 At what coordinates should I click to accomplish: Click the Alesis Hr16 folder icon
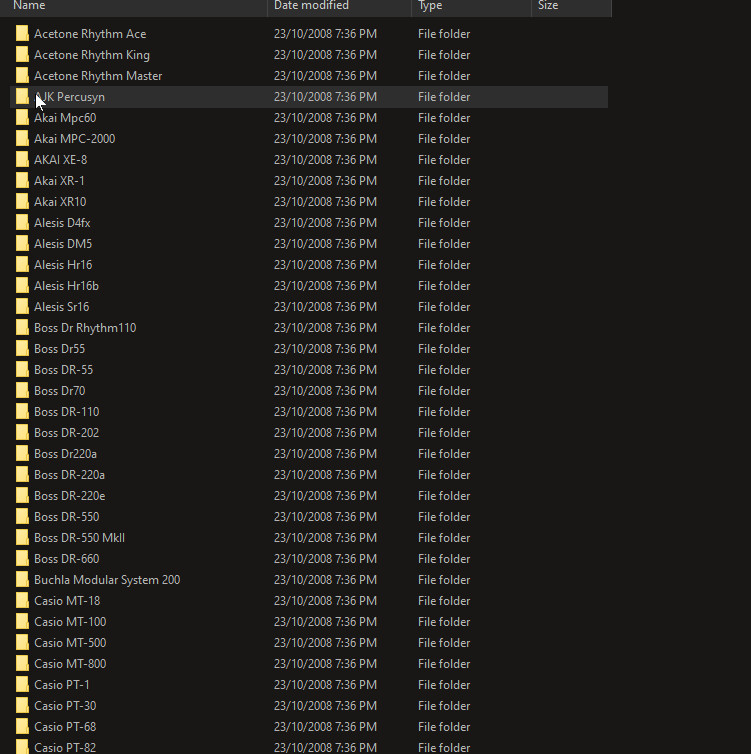22,264
